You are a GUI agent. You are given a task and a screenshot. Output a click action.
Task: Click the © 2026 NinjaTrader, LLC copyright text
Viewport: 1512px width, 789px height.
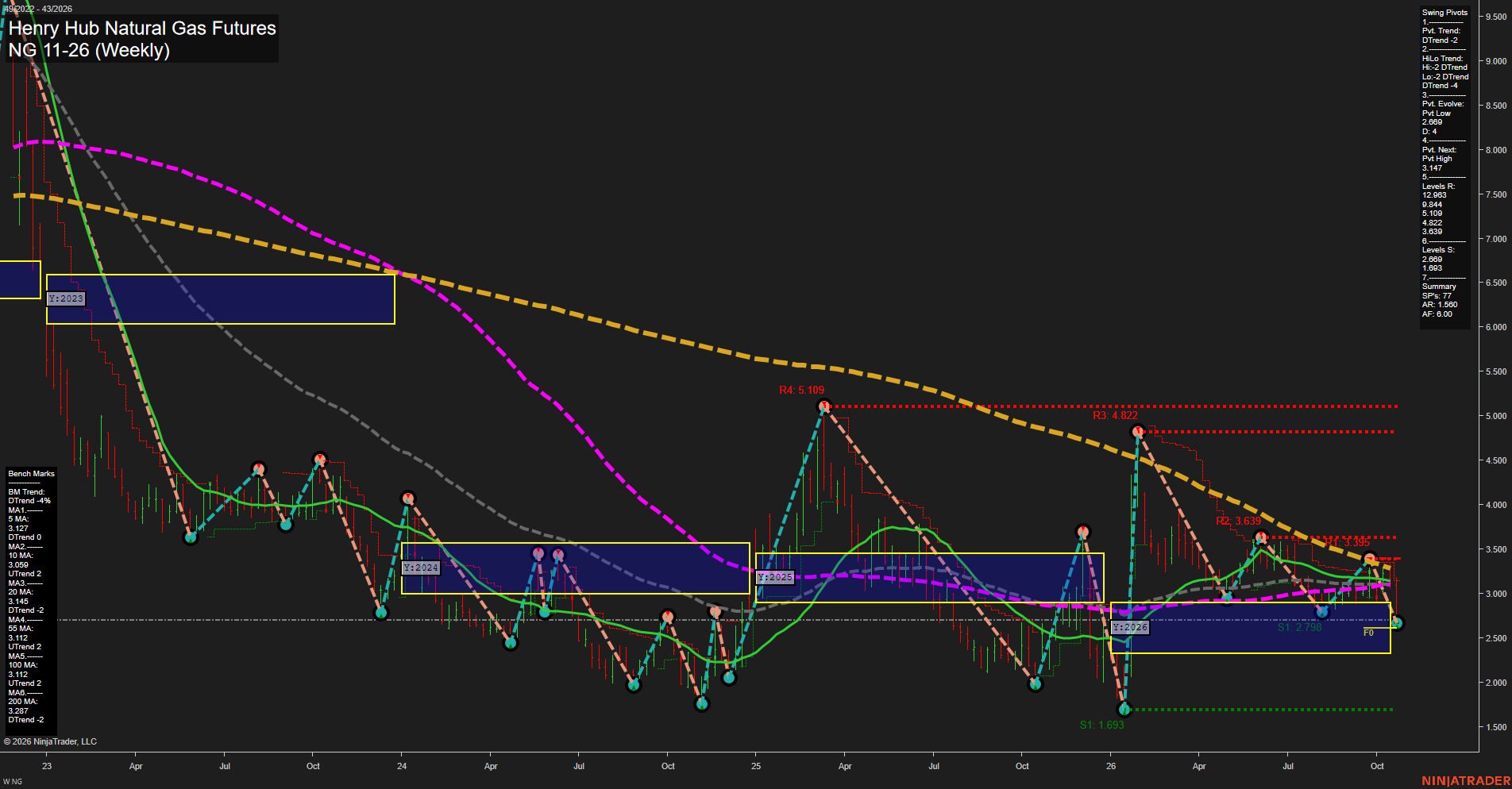pyautogui.click(x=50, y=741)
